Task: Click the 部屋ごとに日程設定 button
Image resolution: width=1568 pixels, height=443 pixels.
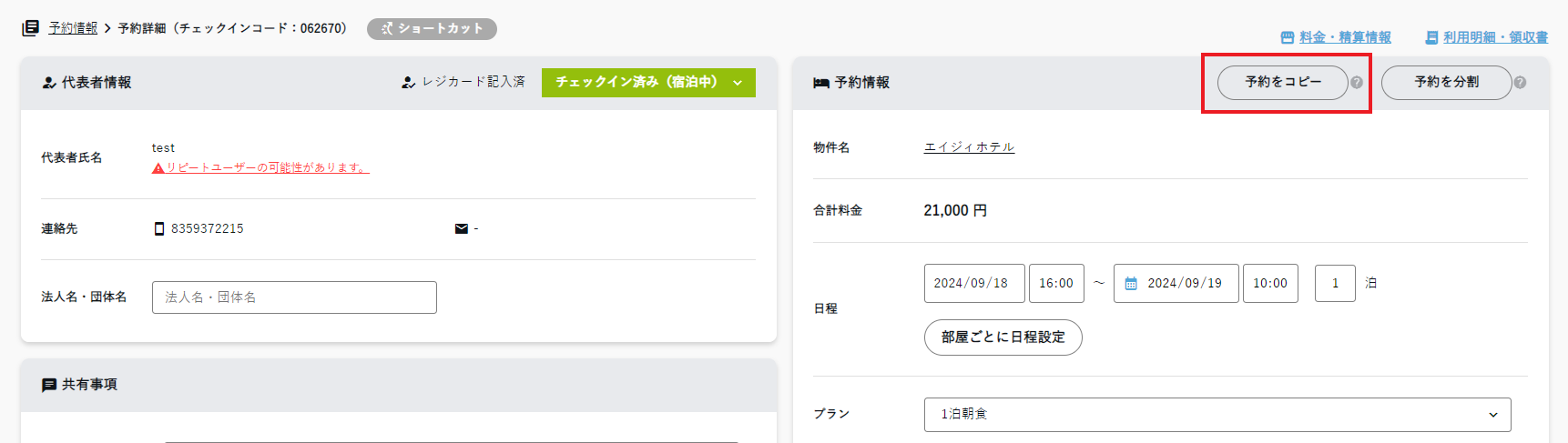Action: 1003,337
